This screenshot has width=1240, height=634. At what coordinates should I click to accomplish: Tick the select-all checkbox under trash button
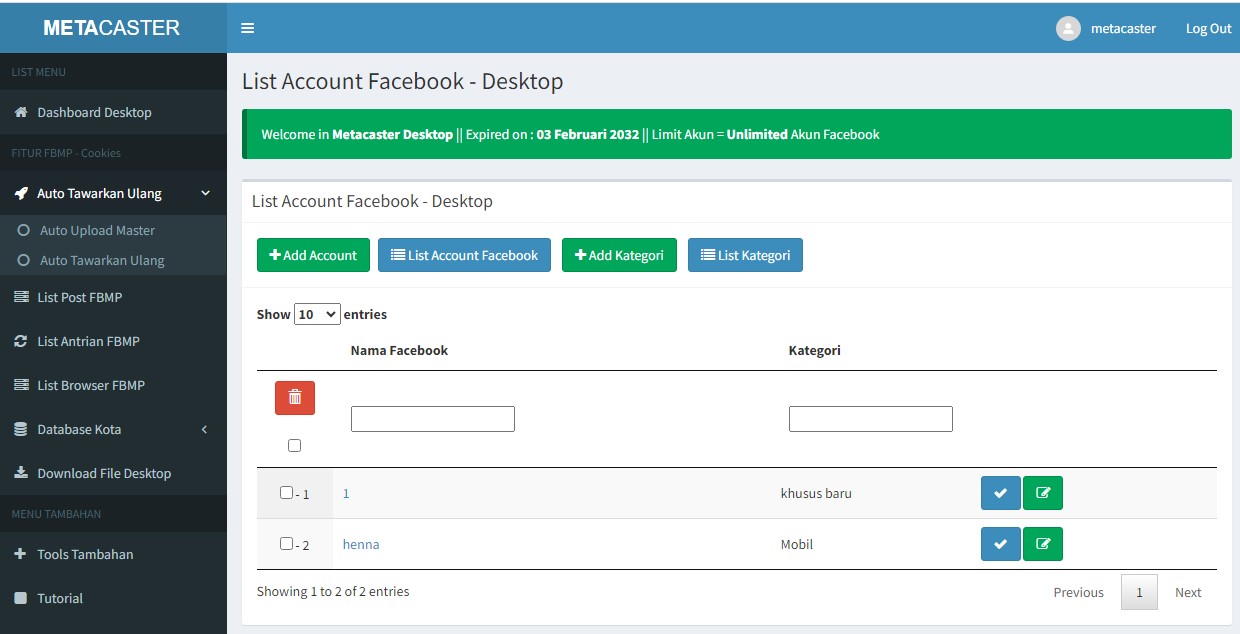point(294,446)
